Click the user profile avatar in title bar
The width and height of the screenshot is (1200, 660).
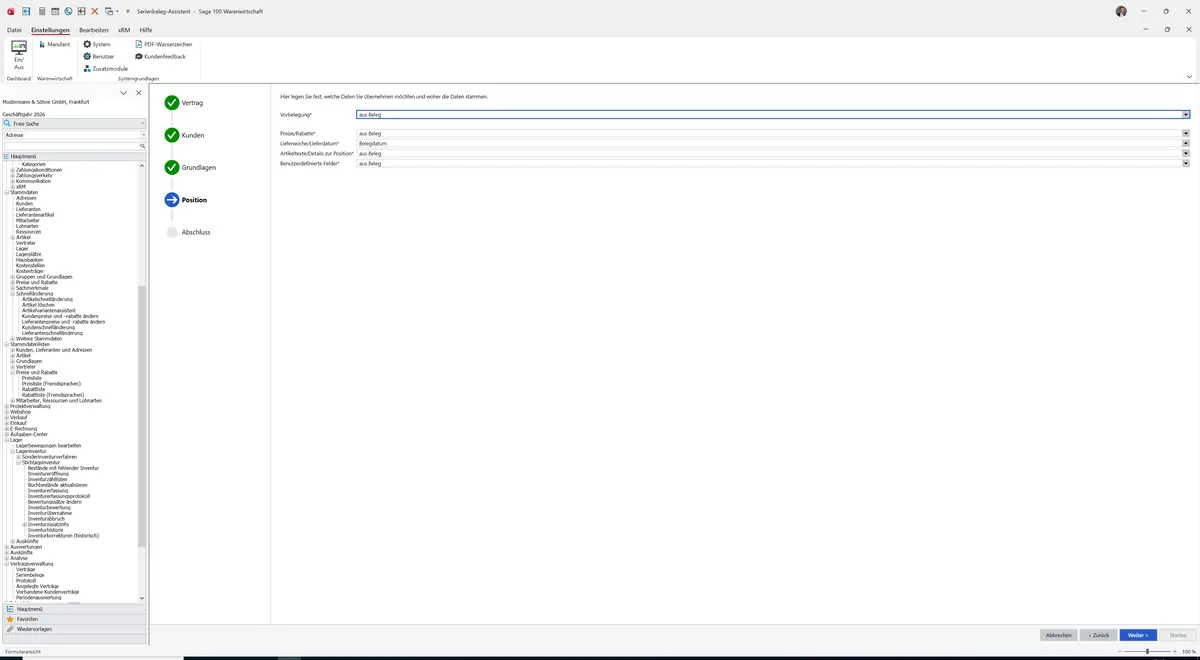pyautogui.click(x=1121, y=11)
